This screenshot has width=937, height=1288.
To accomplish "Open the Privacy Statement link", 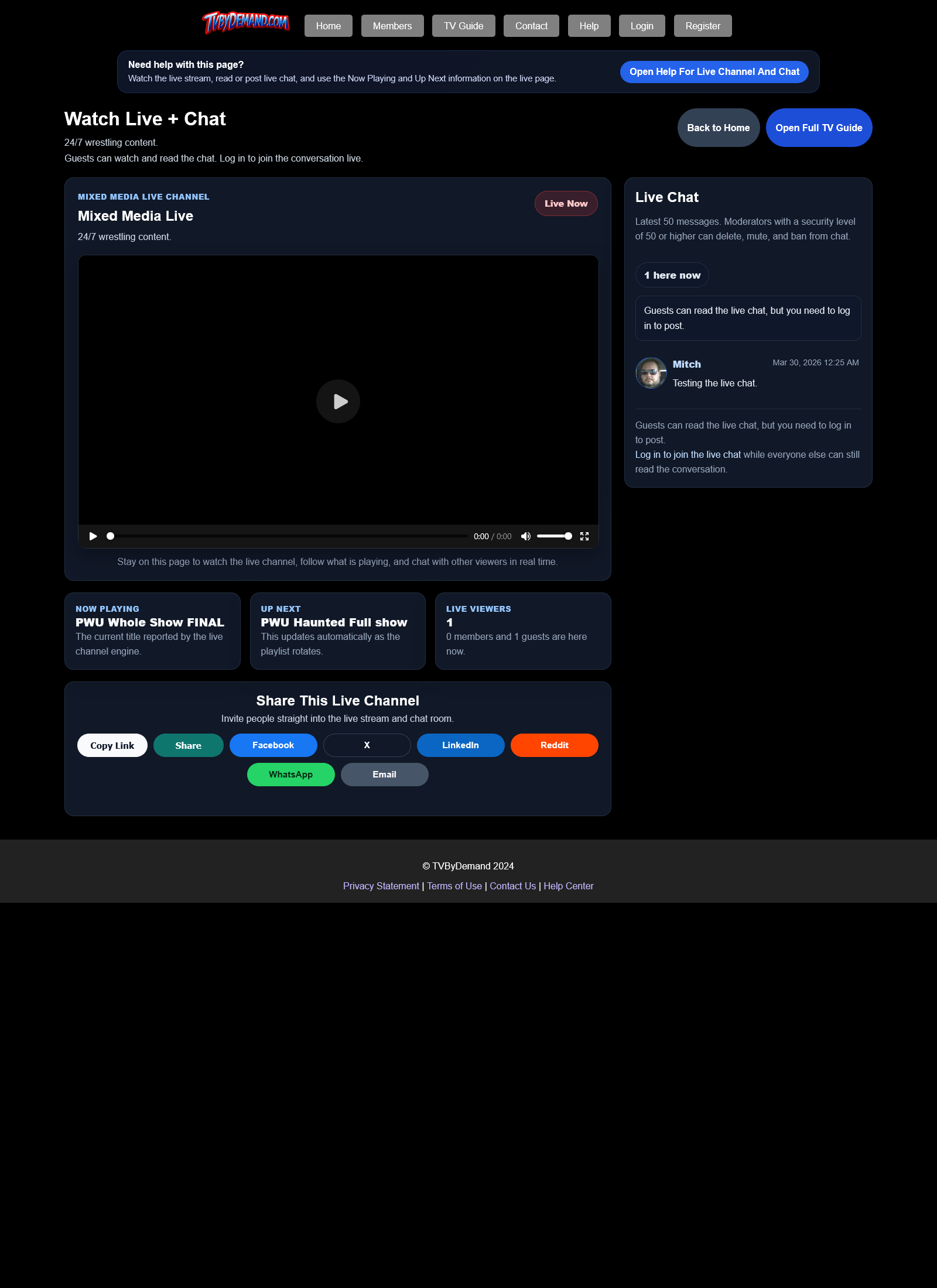I will [381, 886].
